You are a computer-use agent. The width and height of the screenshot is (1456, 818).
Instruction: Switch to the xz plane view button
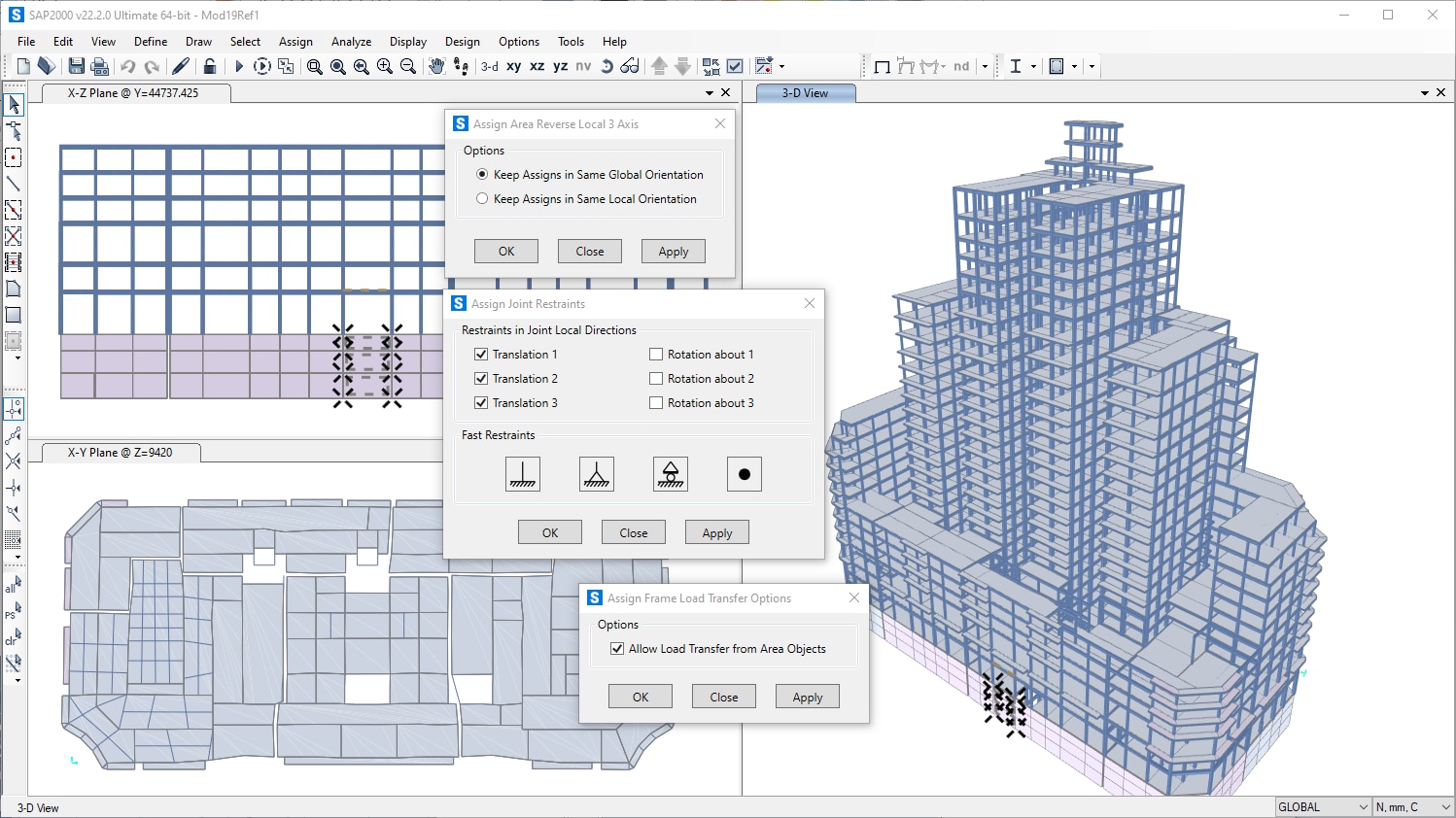tap(537, 66)
